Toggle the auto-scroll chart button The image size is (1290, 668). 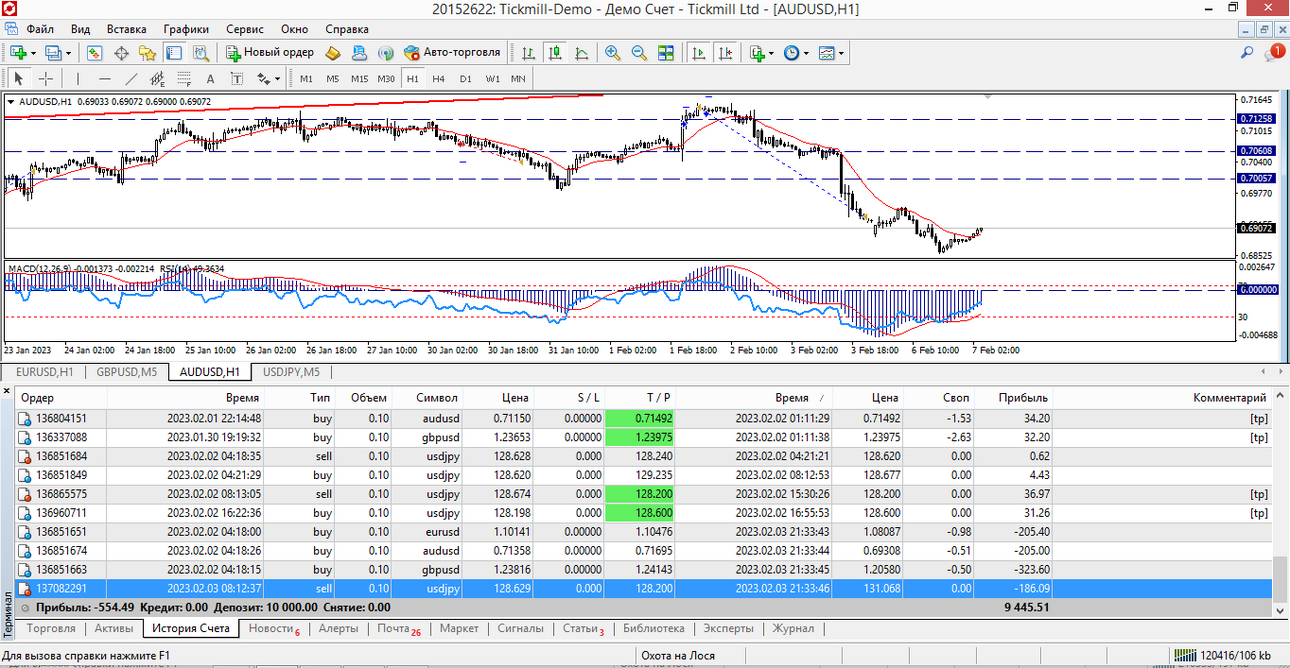(x=700, y=52)
